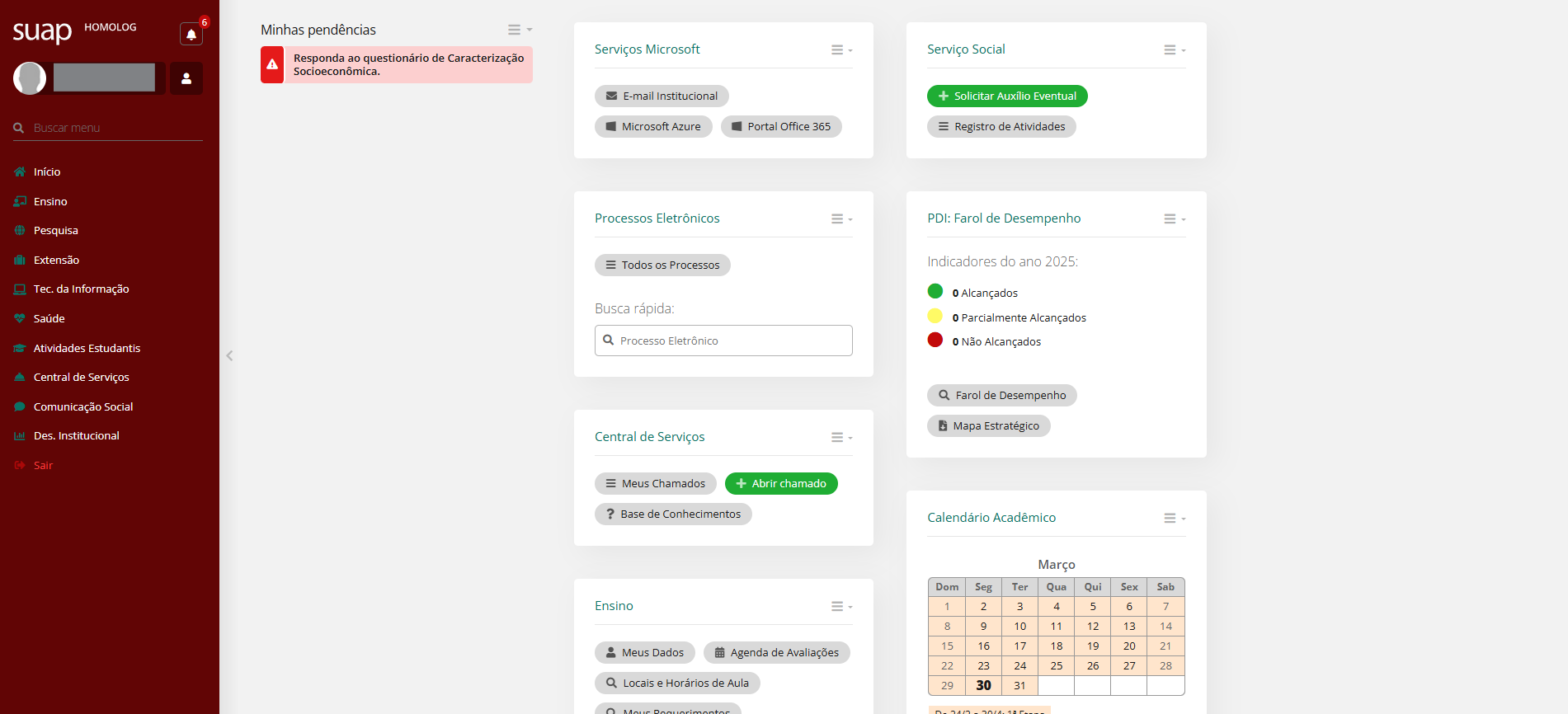Image resolution: width=1568 pixels, height=714 pixels.
Task: Click the red Não Alcançados indicator circle
Action: [x=935, y=340]
